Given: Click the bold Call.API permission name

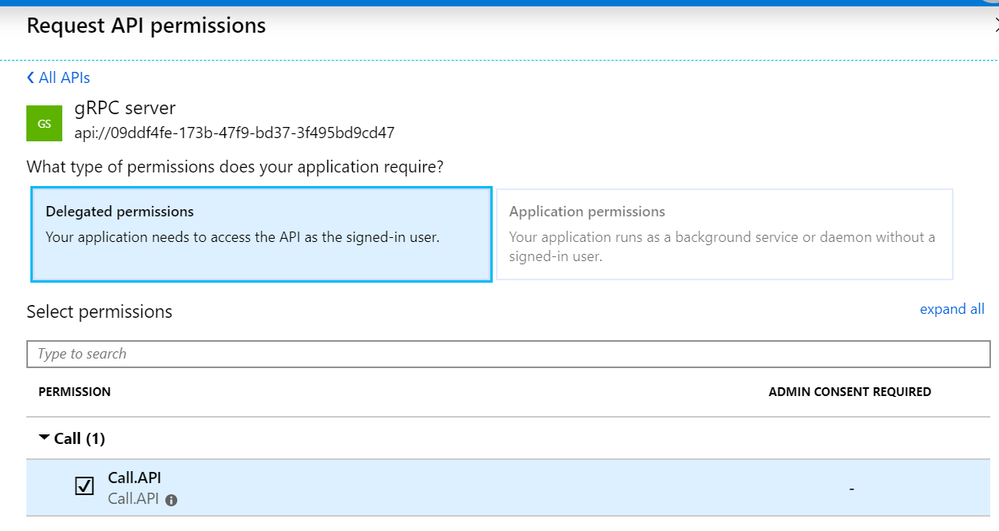Looking at the screenshot, I should pos(134,478).
